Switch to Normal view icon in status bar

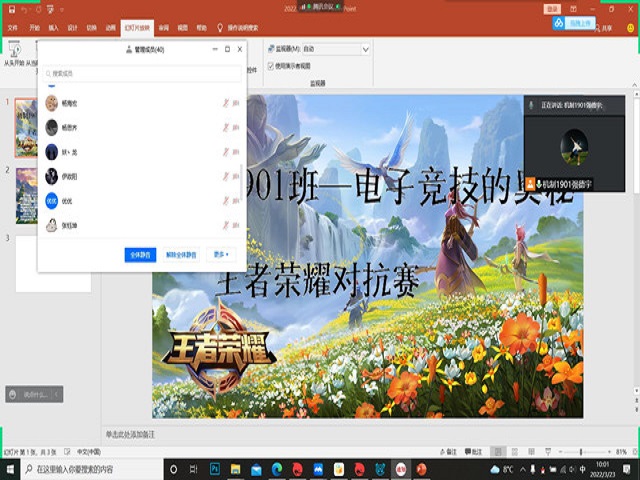pyautogui.click(x=498, y=452)
